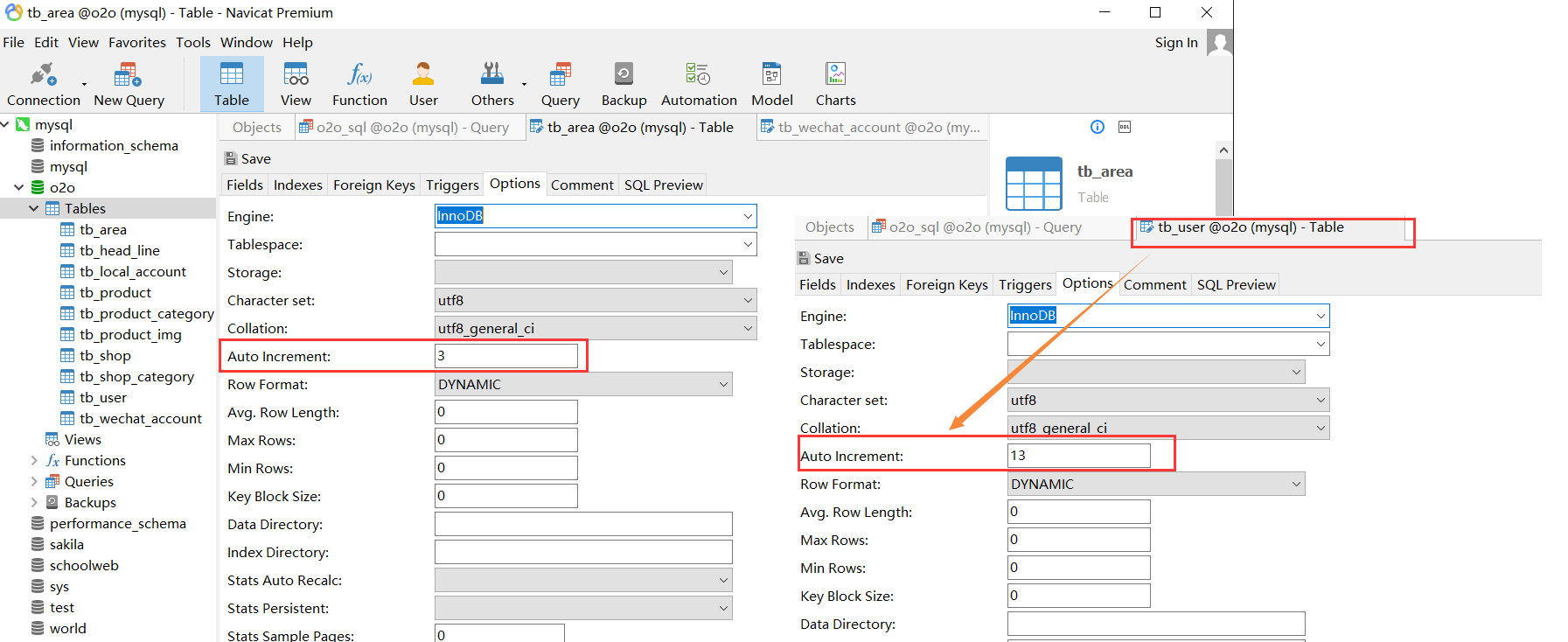
Task: Open the Connection dropdown arrow
Action: [x=85, y=84]
